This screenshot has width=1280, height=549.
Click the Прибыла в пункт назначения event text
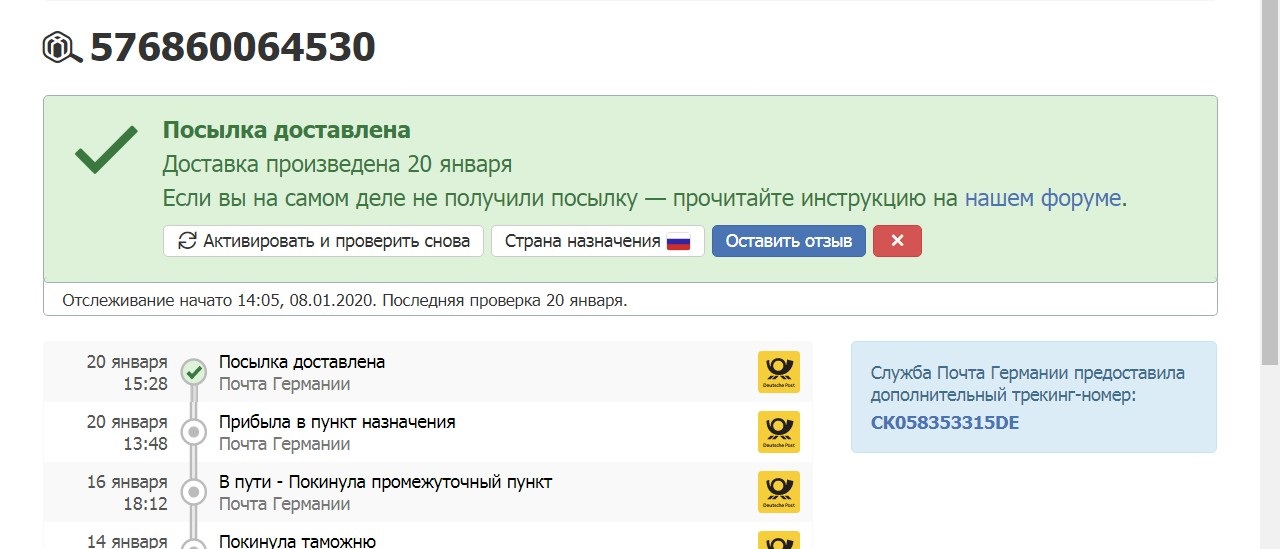[337, 422]
